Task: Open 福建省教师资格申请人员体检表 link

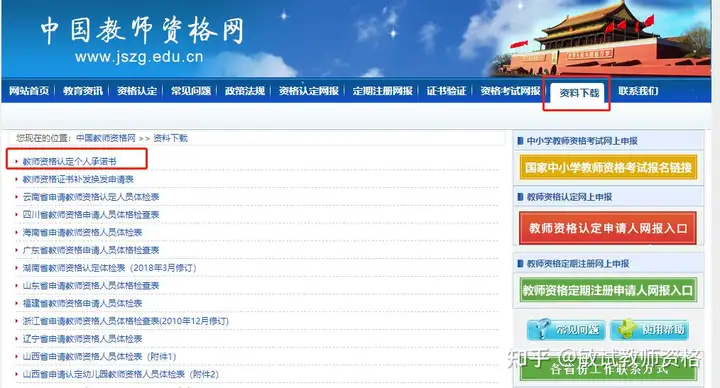Action: (83, 304)
